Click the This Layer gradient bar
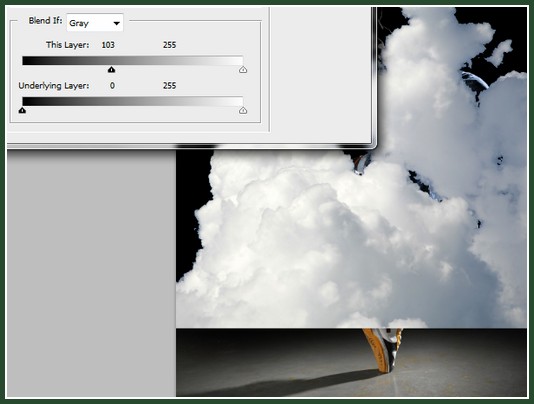Viewport: 534px width, 404px height. coord(132,61)
